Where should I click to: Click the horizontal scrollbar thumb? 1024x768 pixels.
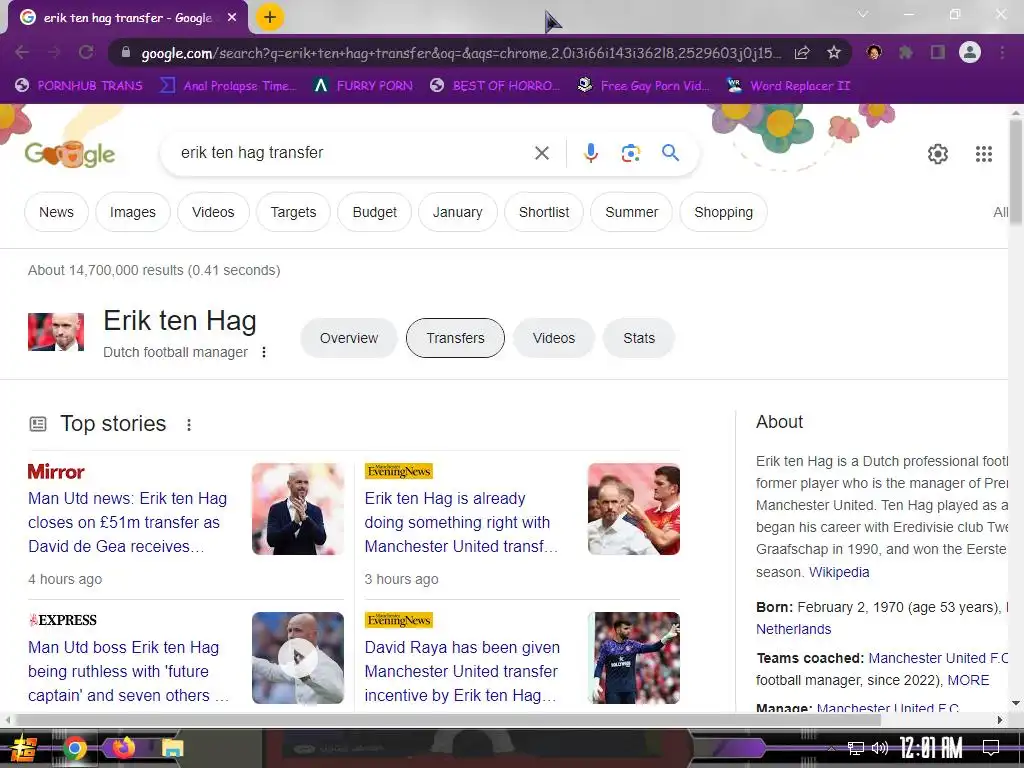(x=447, y=720)
